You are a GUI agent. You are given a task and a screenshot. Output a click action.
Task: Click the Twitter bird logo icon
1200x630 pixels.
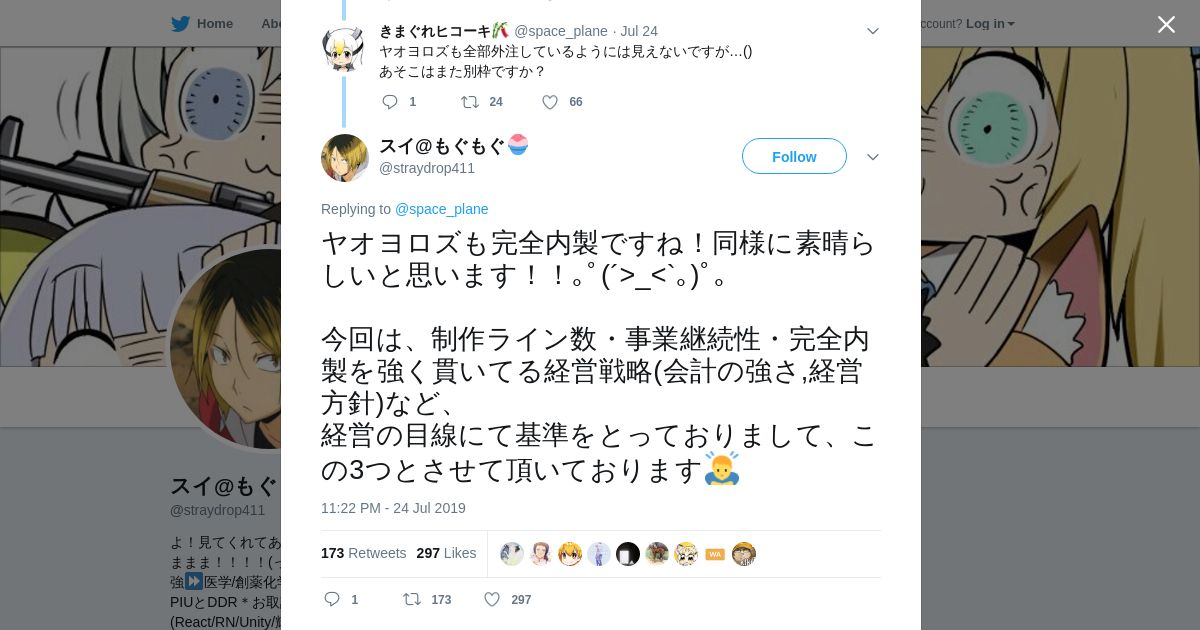[x=180, y=23]
